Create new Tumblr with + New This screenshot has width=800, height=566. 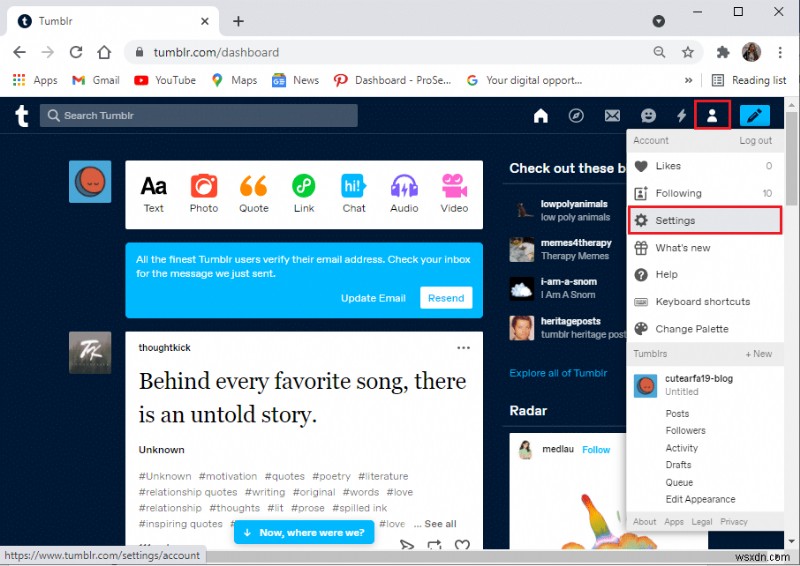[x=759, y=354]
